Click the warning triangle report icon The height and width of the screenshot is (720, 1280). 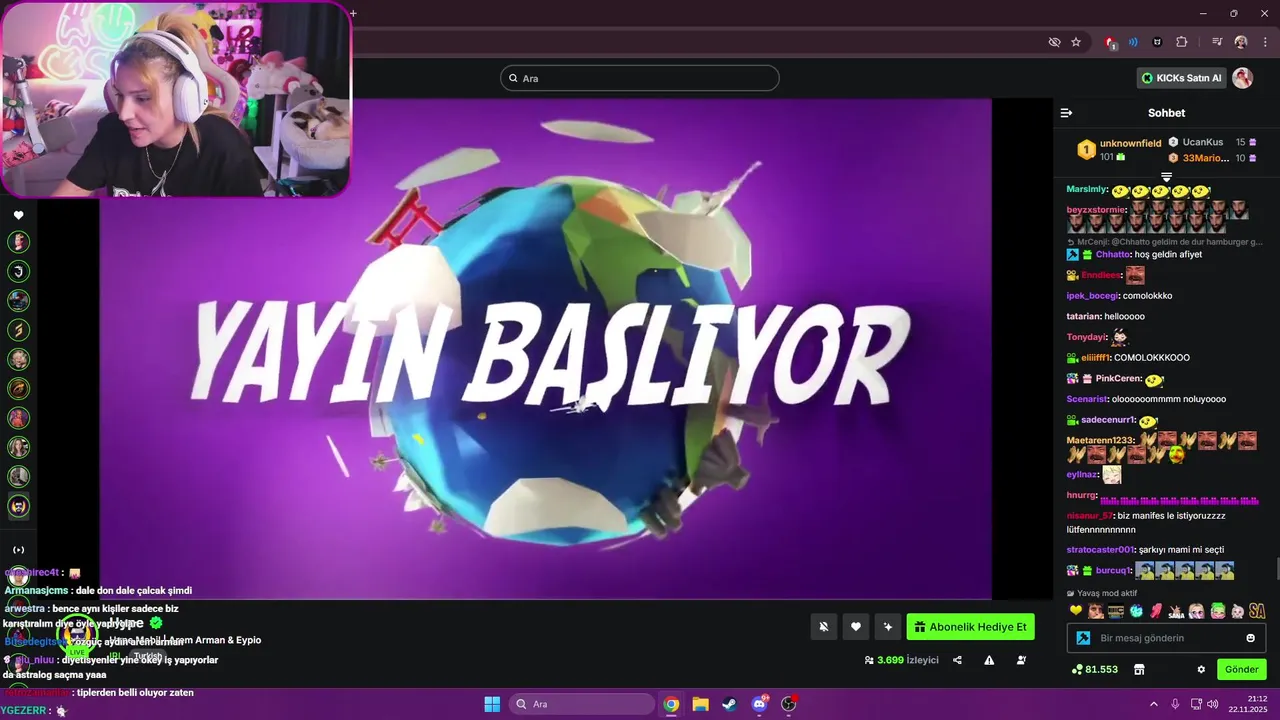click(989, 660)
